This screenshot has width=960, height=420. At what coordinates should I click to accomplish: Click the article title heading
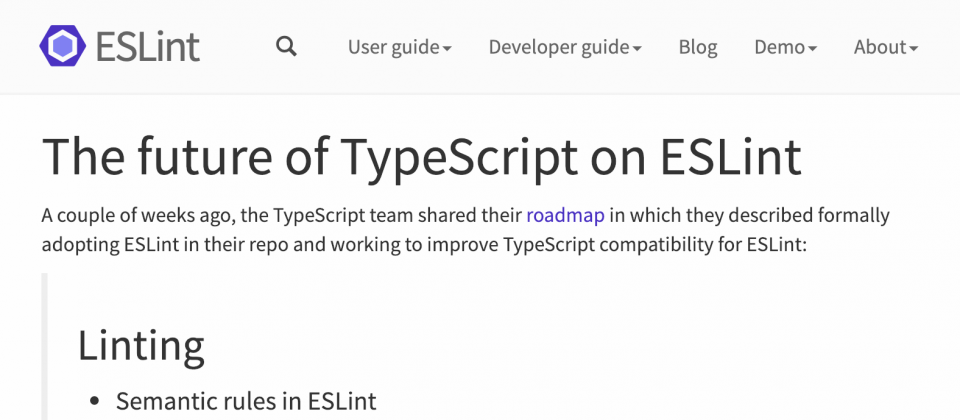pyautogui.click(x=422, y=156)
